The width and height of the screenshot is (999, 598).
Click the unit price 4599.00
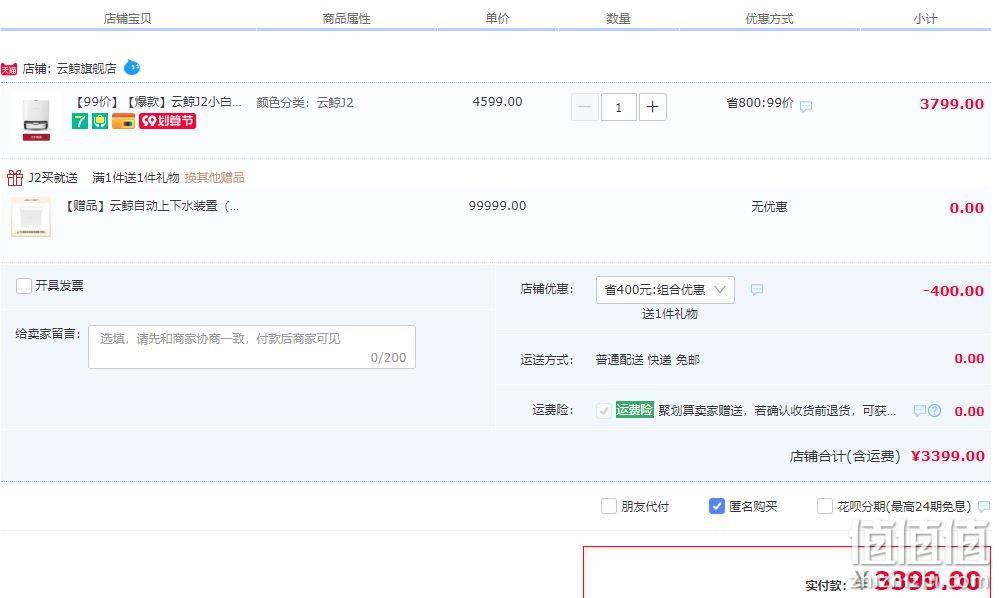(x=498, y=102)
